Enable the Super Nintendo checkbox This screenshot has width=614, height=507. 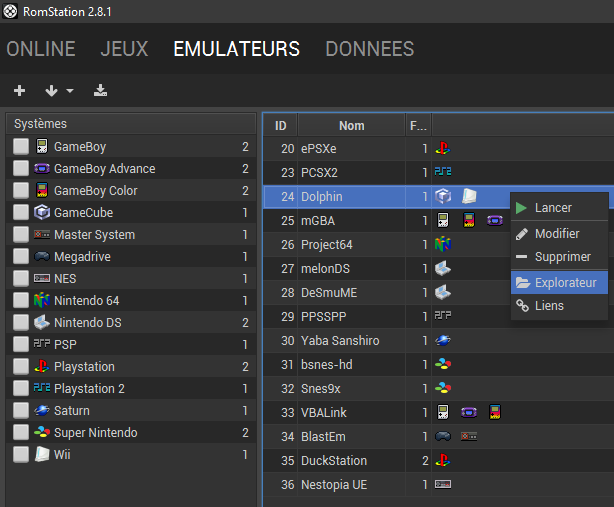point(21,432)
